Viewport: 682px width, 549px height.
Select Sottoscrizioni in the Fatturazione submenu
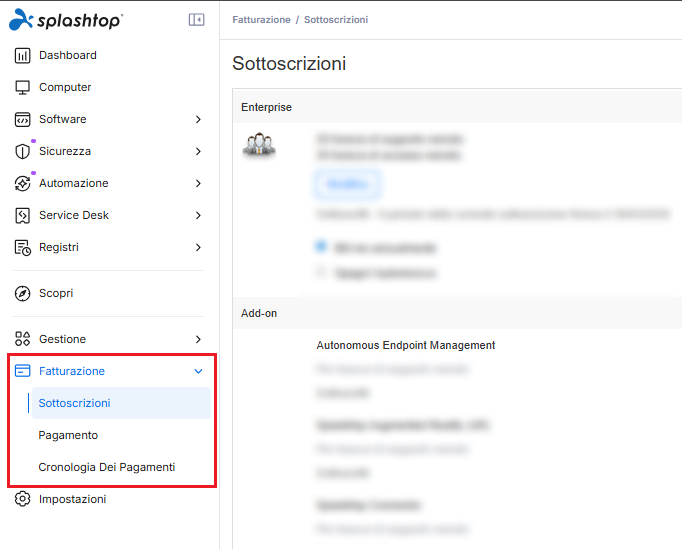pos(121,403)
